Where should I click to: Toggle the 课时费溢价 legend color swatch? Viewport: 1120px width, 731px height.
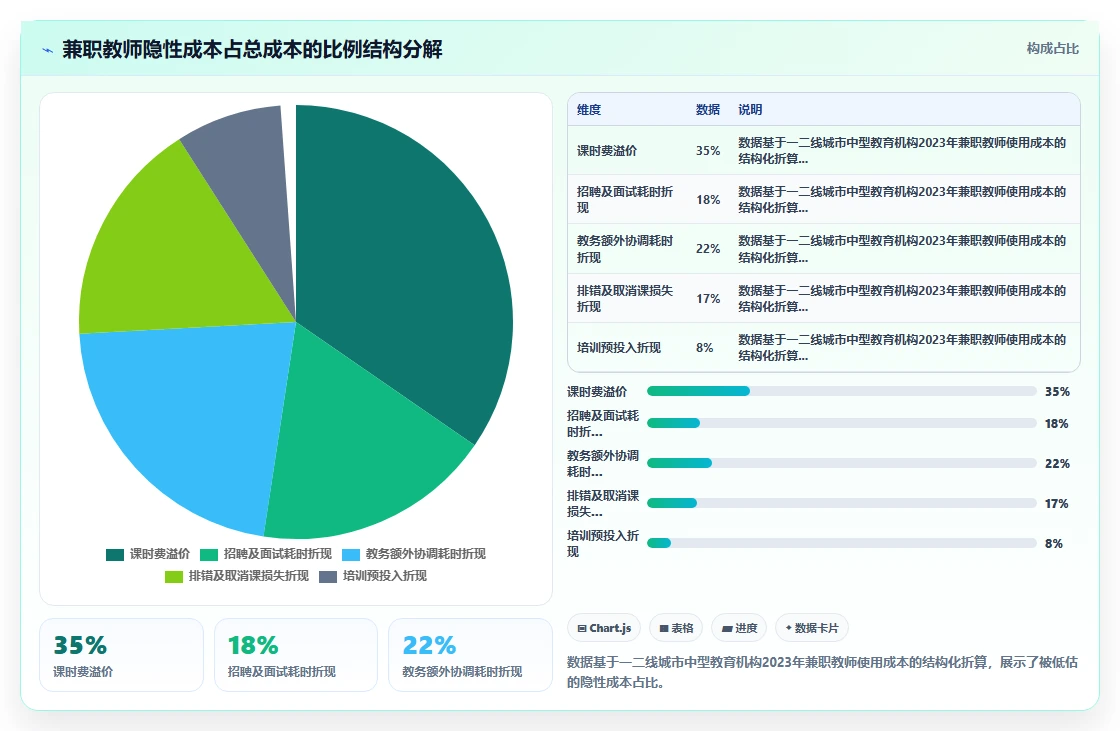point(115,555)
